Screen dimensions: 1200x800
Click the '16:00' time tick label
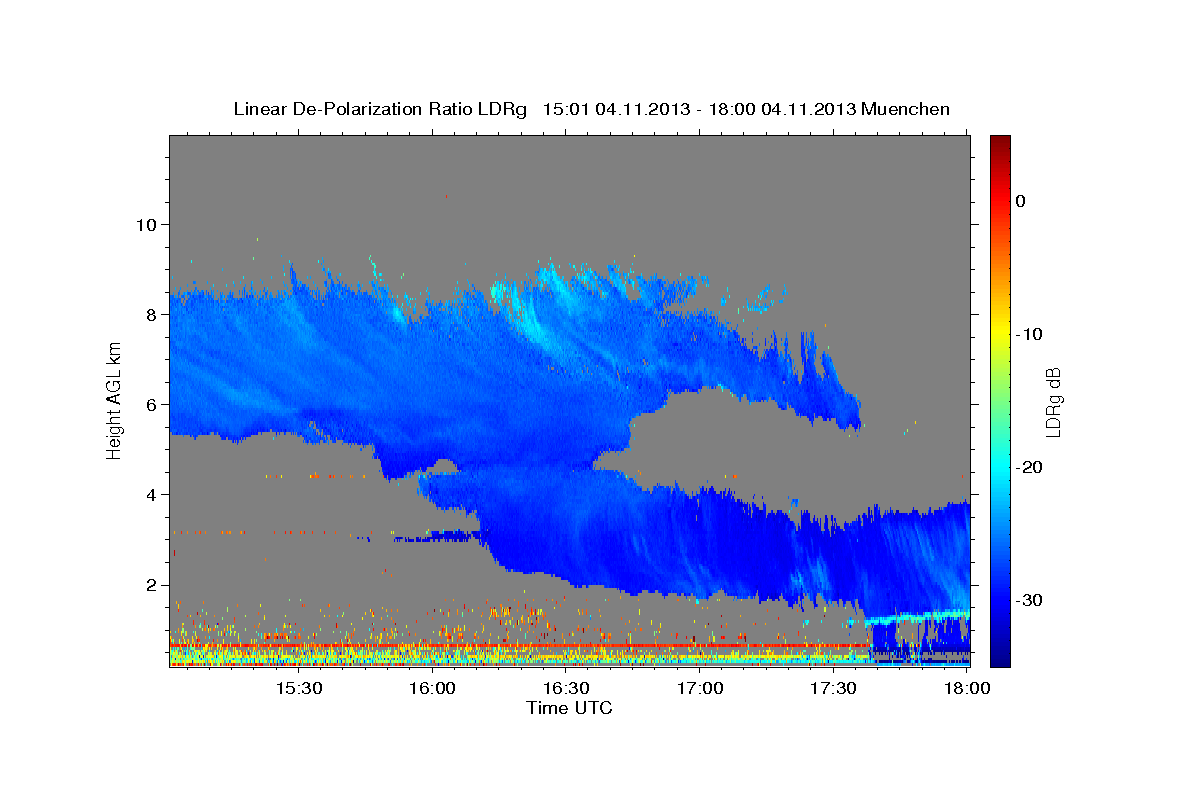(432, 689)
